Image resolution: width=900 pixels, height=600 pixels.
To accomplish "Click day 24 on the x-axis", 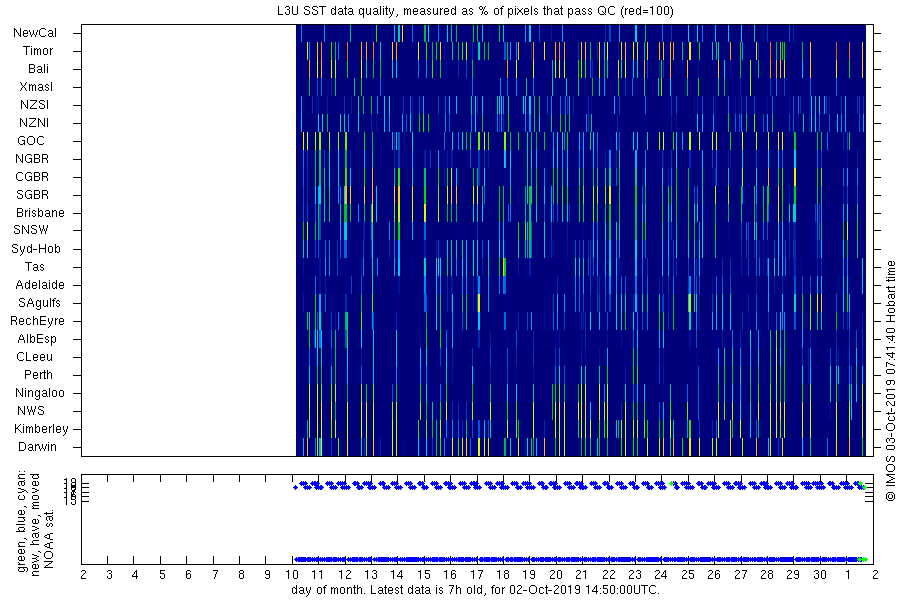I will [661, 575].
